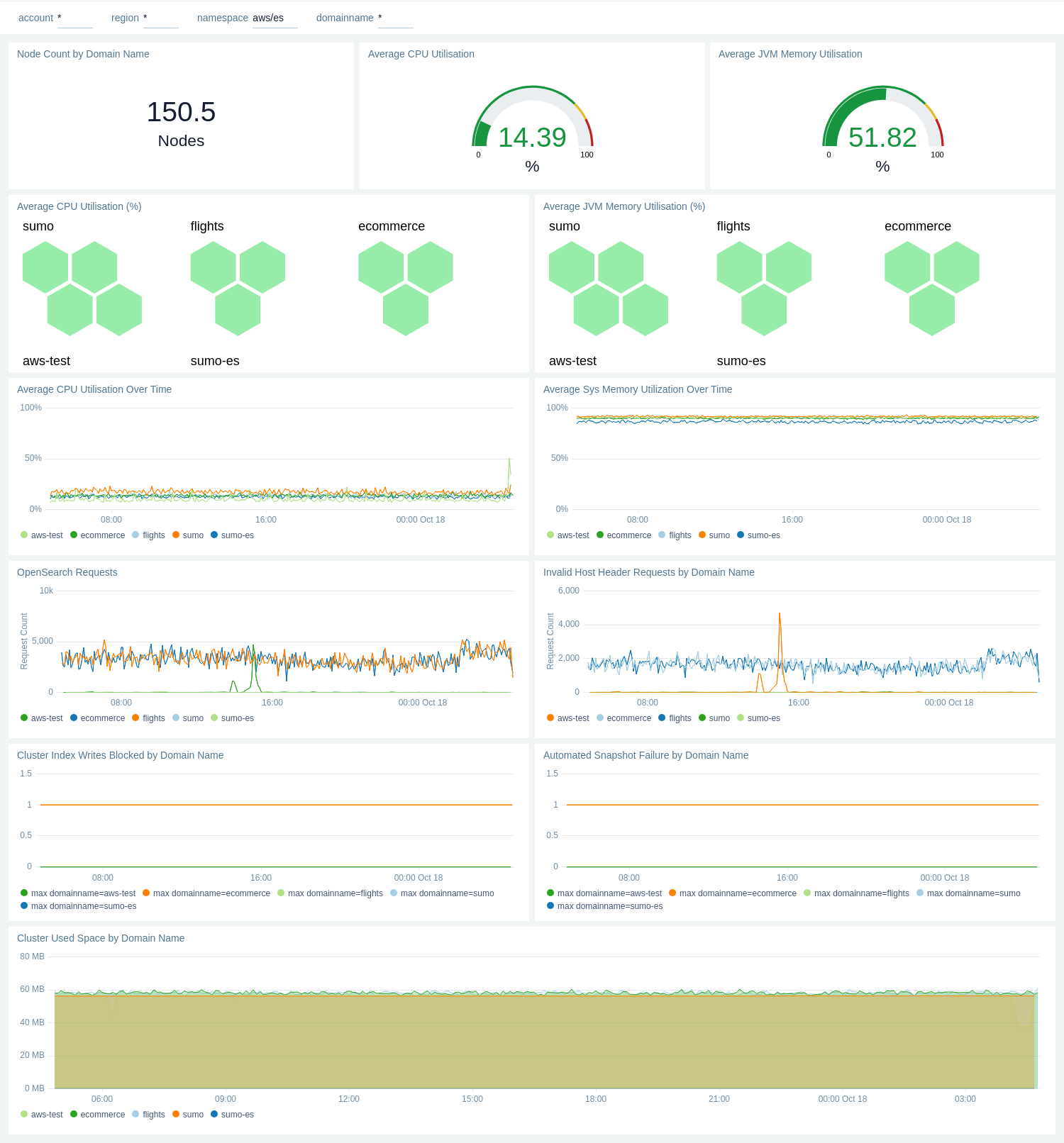Viewport: 1064px width, 1143px height.
Task: Click the domainname filter input field
Action: (395, 18)
